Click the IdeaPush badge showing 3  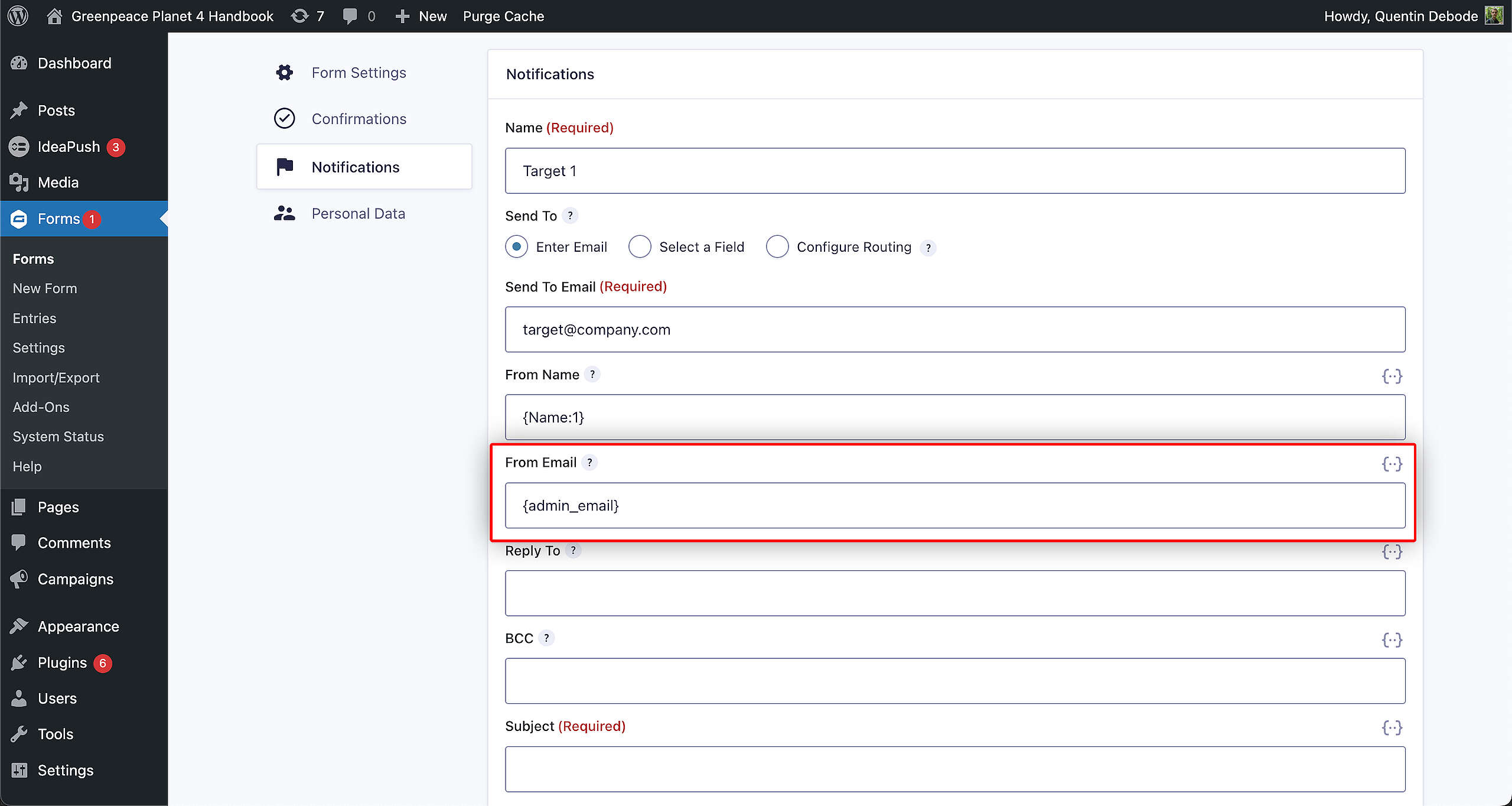coord(116,147)
